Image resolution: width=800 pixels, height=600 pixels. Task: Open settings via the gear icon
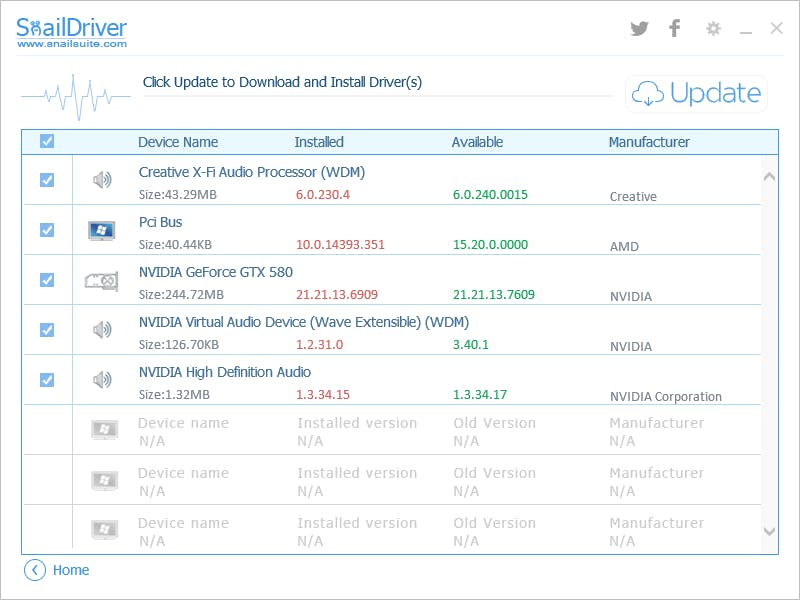[713, 28]
